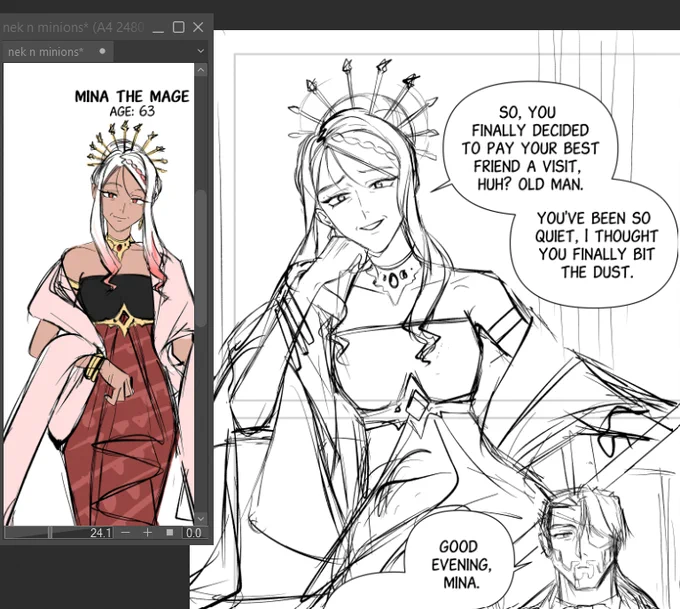Screen dimensions: 680x609
Task: Close the nek n minions floating window
Action: coord(198,27)
